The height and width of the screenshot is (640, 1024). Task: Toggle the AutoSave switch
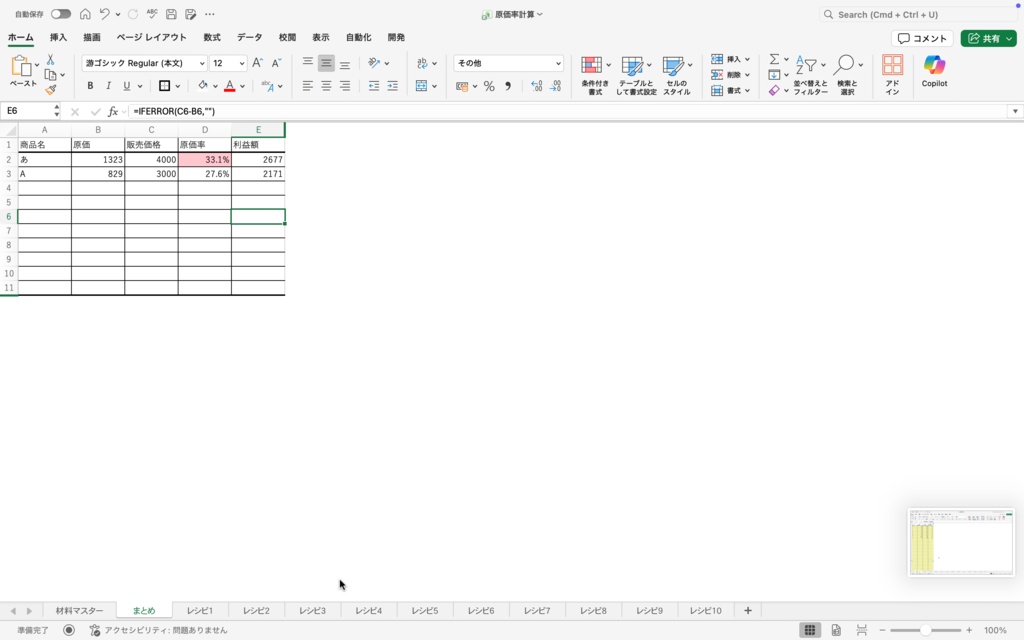coord(61,14)
